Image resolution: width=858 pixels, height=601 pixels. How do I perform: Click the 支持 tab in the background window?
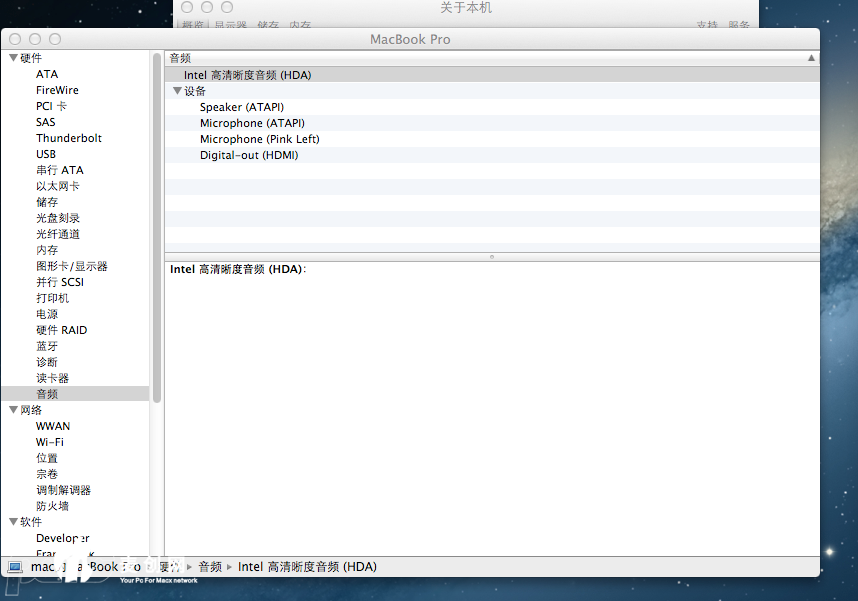(x=707, y=25)
